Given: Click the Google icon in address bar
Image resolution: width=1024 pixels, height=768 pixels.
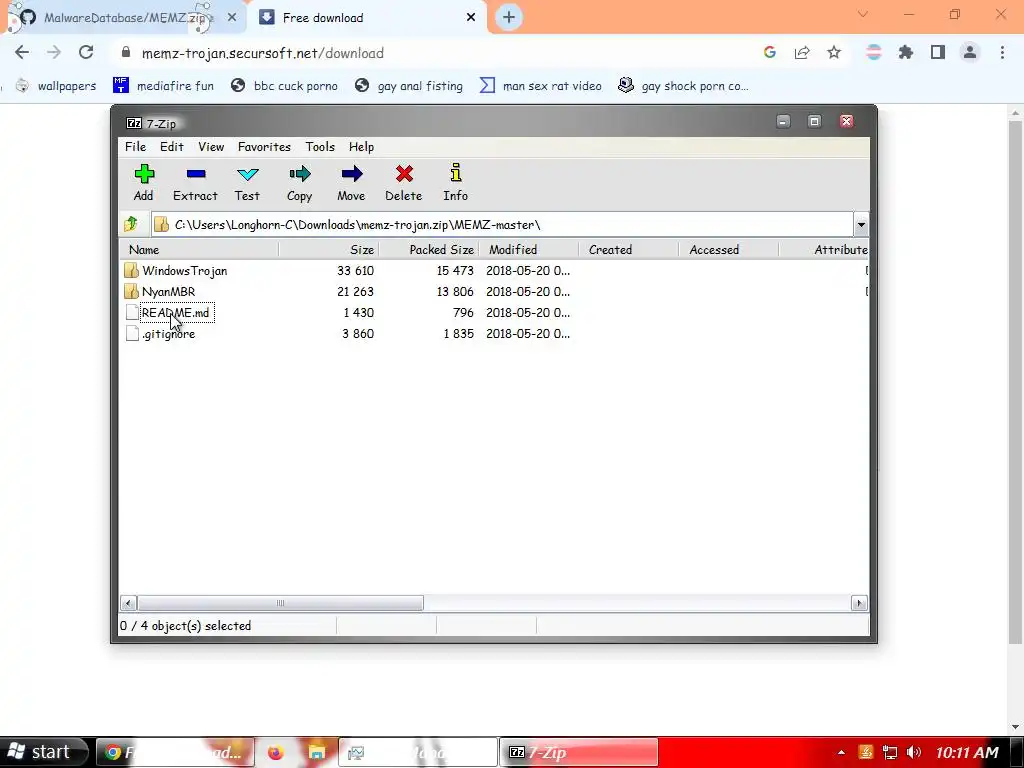Looking at the screenshot, I should [x=770, y=53].
